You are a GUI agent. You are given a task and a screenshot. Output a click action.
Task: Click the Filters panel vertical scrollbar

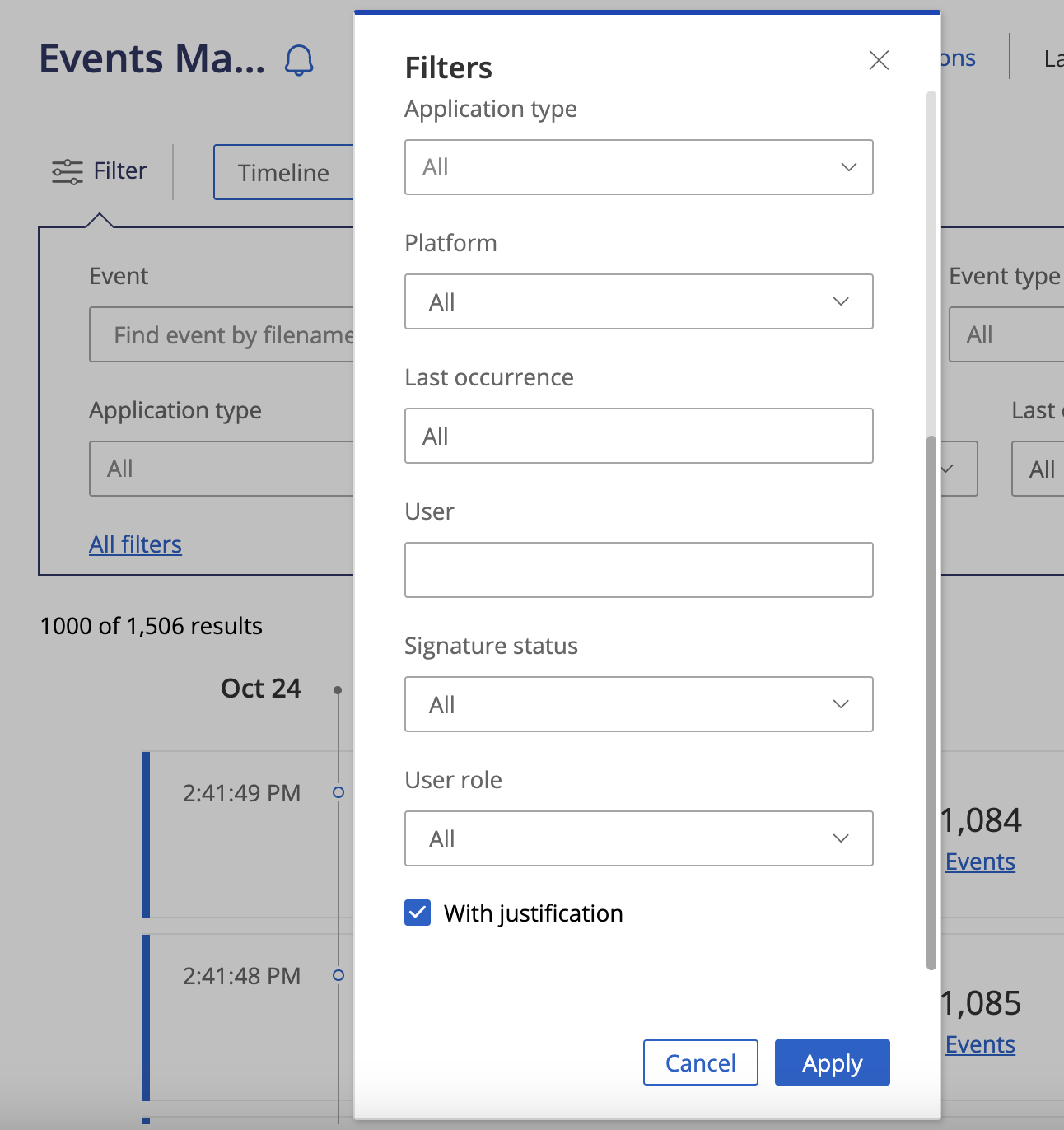tap(931, 702)
